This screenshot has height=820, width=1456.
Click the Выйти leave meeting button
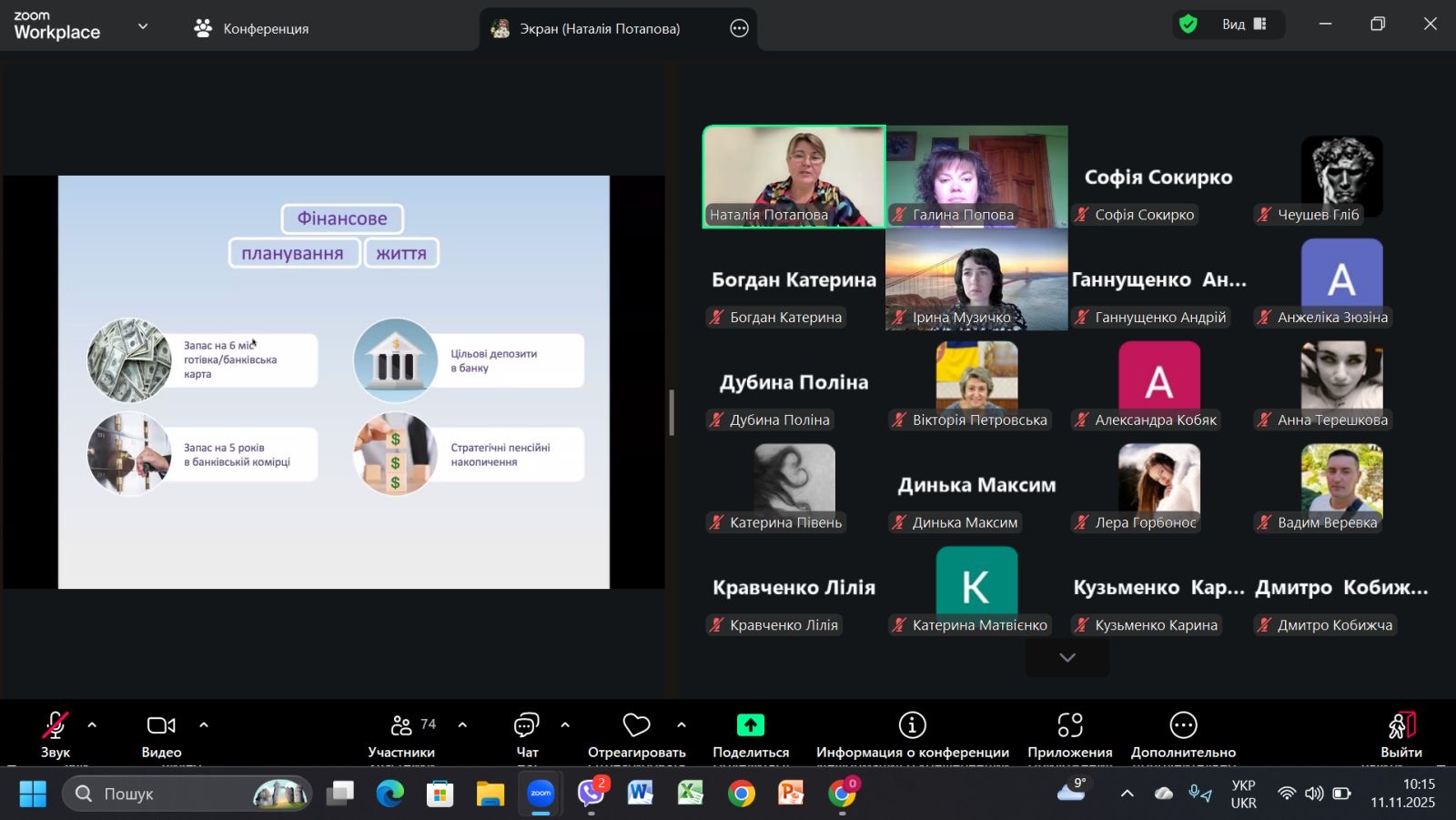pyautogui.click(x=1401, y=734)
